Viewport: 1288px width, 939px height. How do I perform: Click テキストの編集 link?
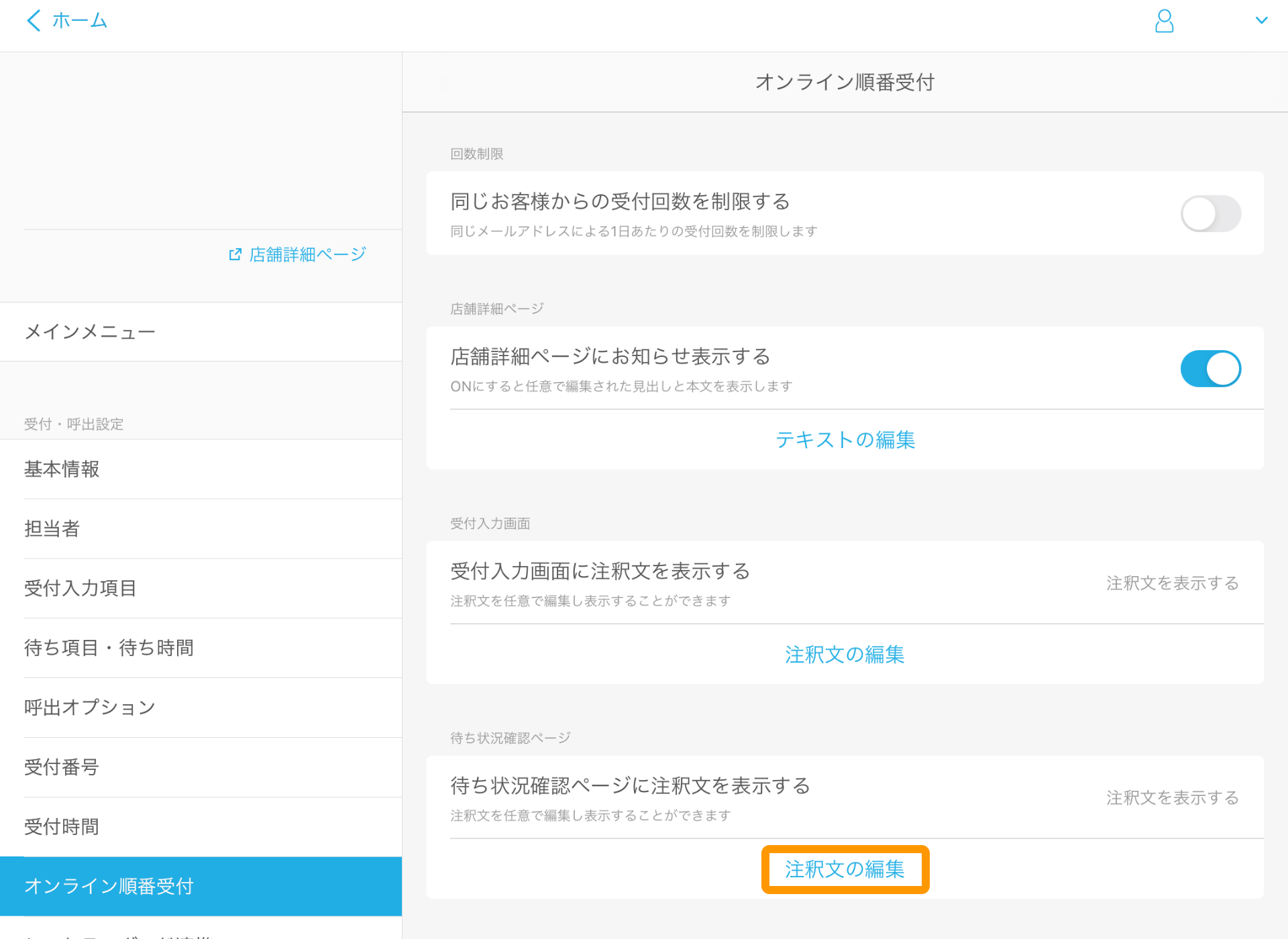pyautogui.click(x=845, y=440)
